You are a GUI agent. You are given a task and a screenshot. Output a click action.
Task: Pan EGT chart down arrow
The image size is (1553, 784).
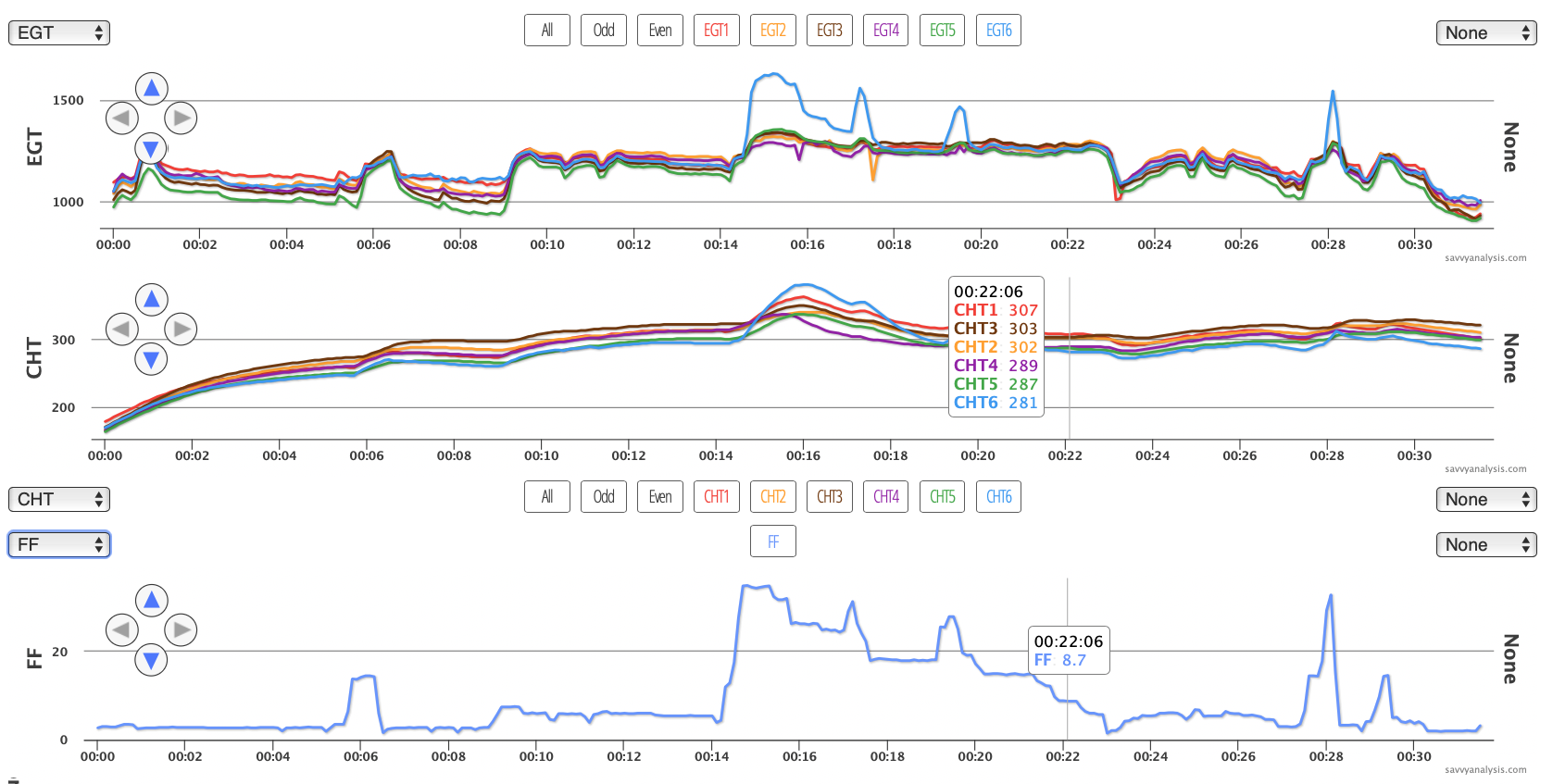151,148
